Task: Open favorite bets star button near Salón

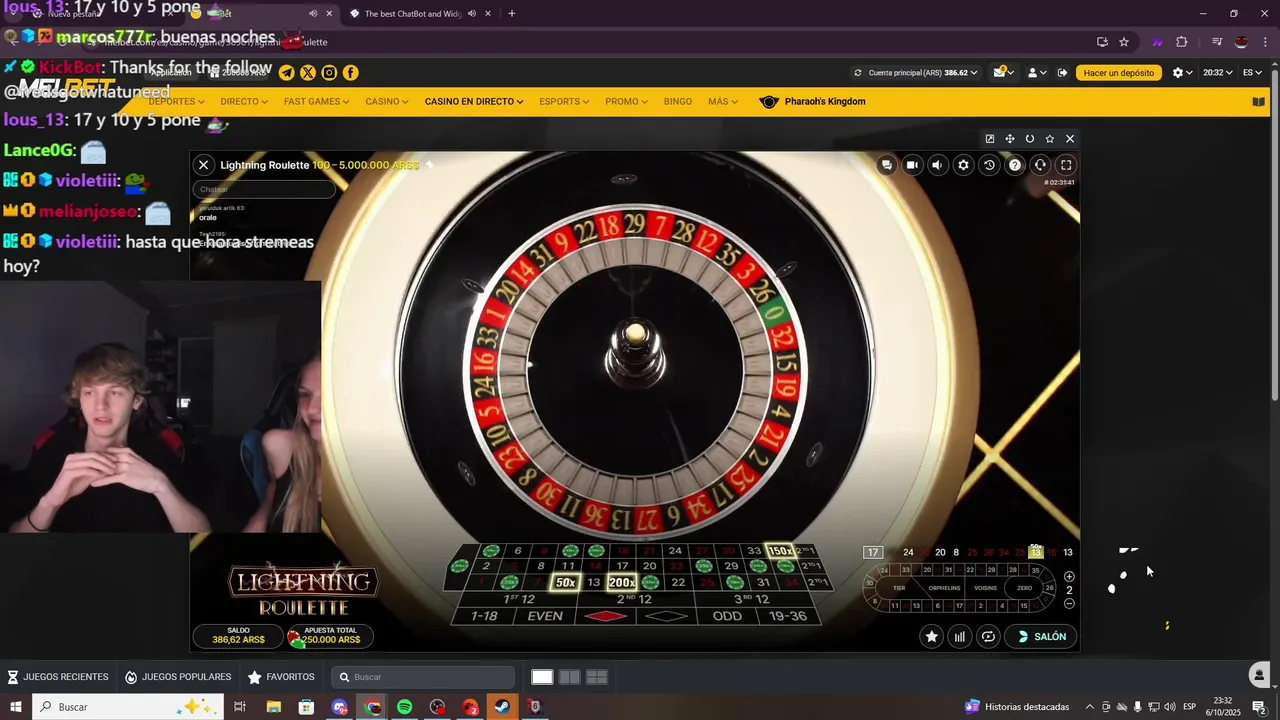Action: (932, 636)
